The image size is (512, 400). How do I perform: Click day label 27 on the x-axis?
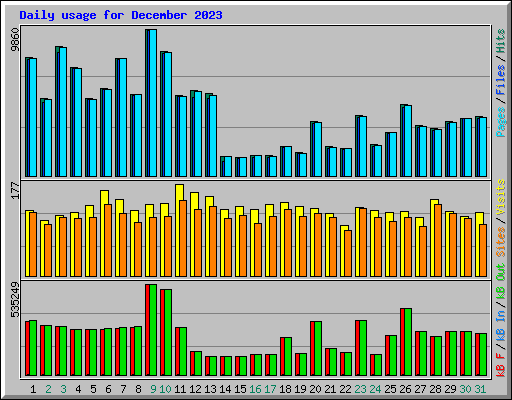tap(420, 389)
